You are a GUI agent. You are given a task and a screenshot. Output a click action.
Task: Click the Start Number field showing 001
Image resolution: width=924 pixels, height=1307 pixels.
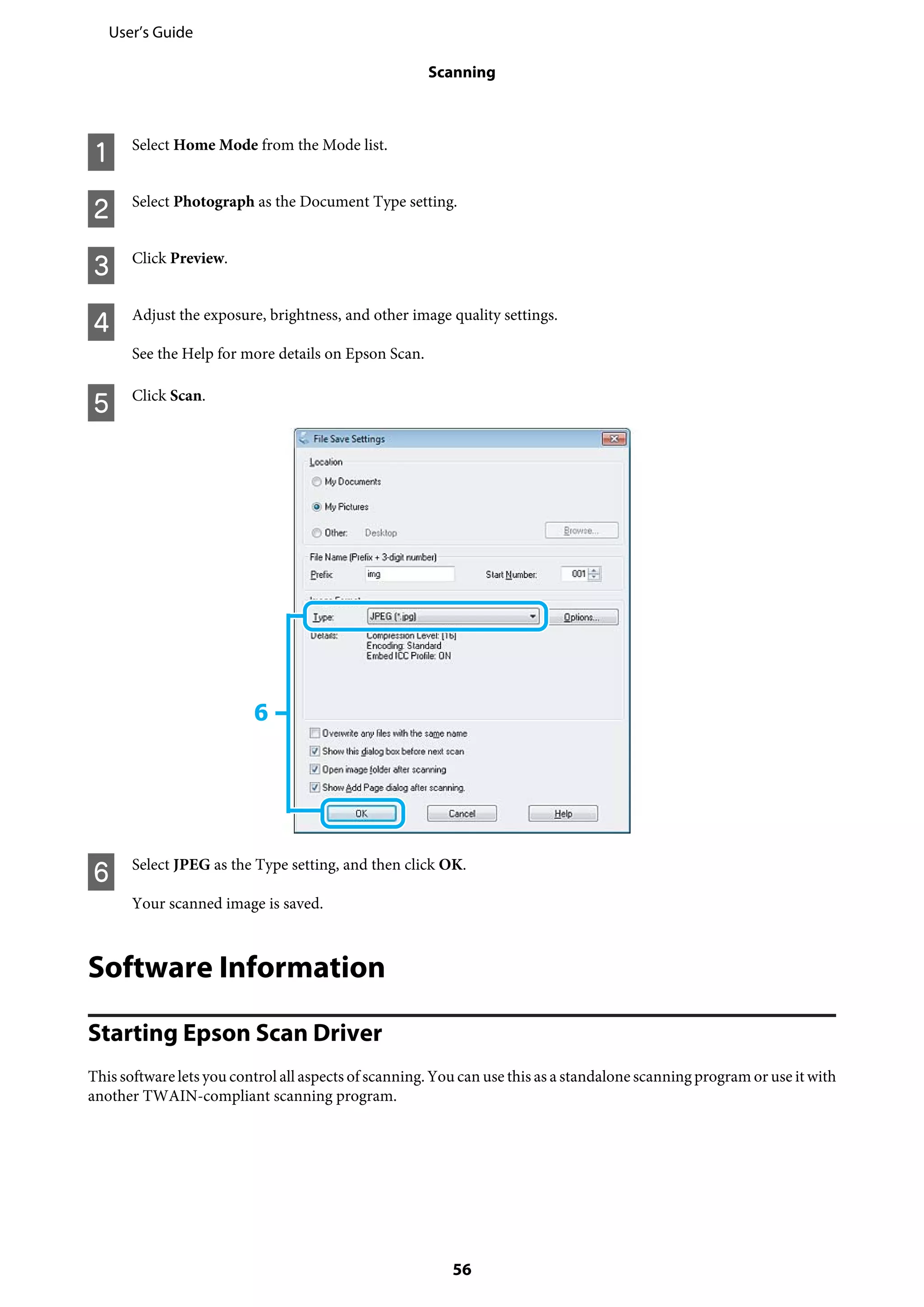(x=575, y=574)
